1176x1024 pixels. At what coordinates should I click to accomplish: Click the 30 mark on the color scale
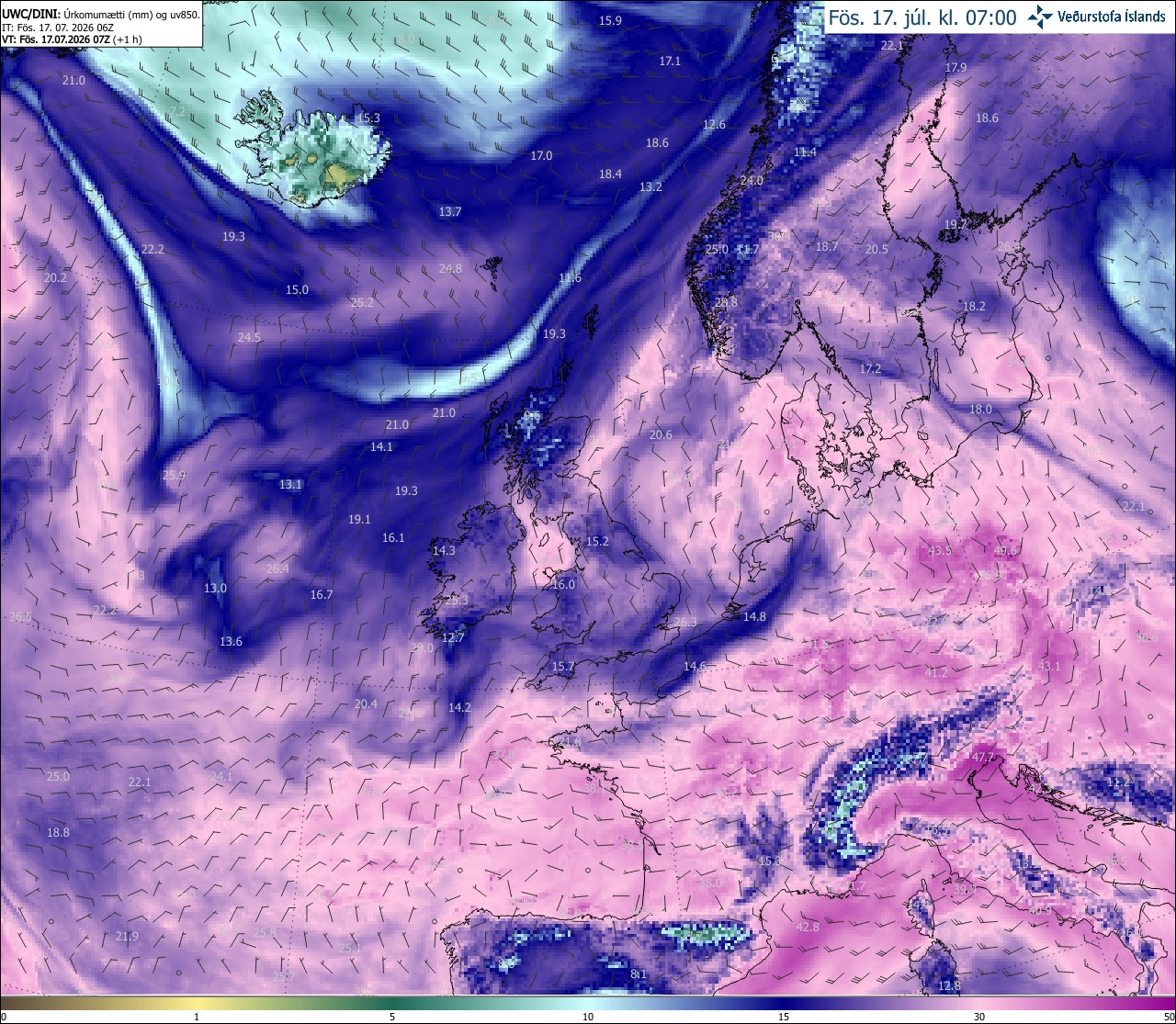point(979,1017)
